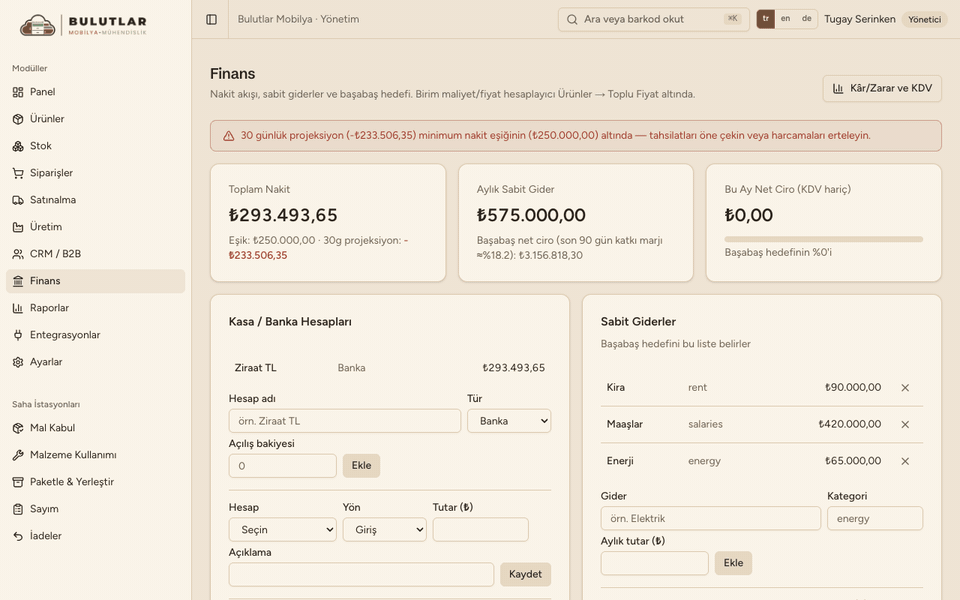The width and height of the screenshot is (960, 600).
Task: Open the Yön Giriş dropdown
Action: coord(384,530)
